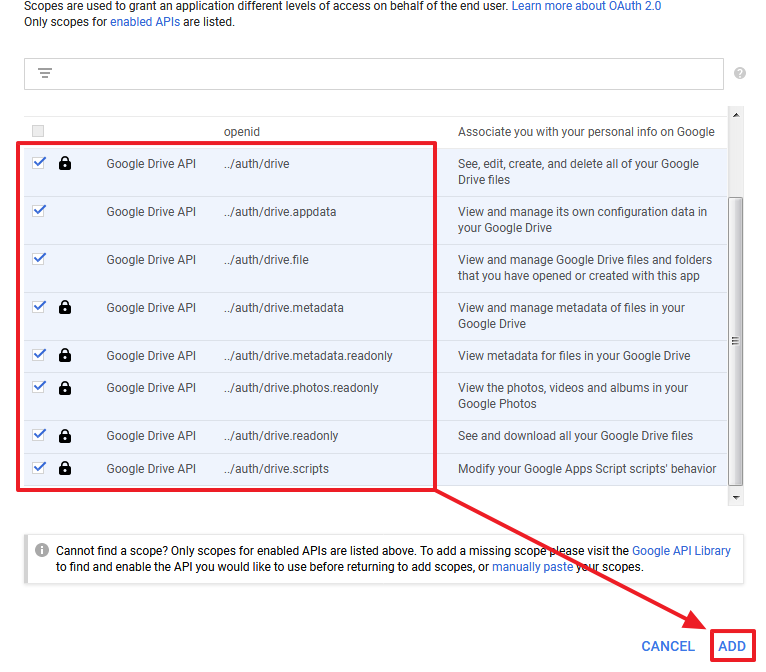Screen dimensions: 766x672
Task: Uncheck the drive.scripts scope checkbox
Action: pyautogui.click(x=39, y=467)
